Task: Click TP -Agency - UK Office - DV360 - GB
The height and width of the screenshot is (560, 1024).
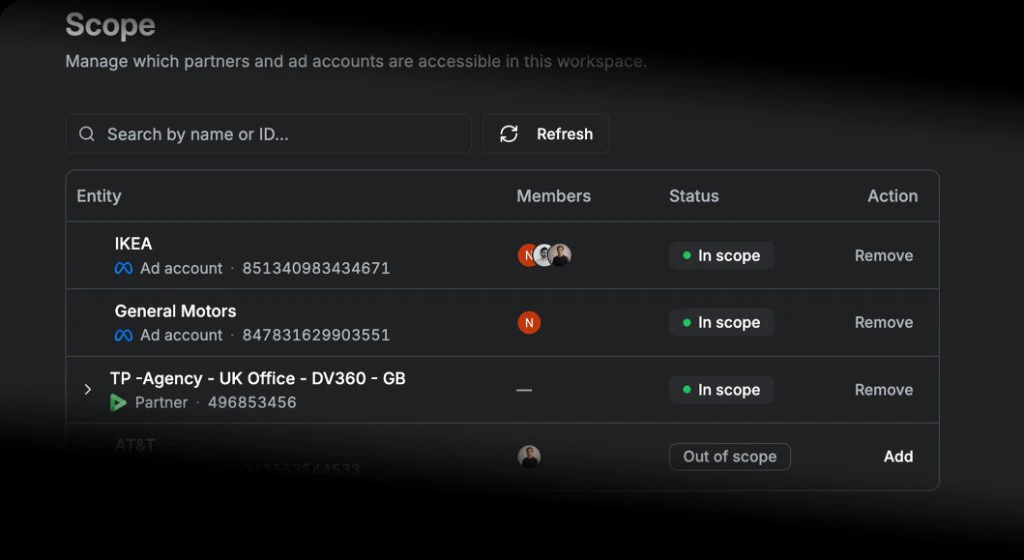Action: [x=257, y=379]
